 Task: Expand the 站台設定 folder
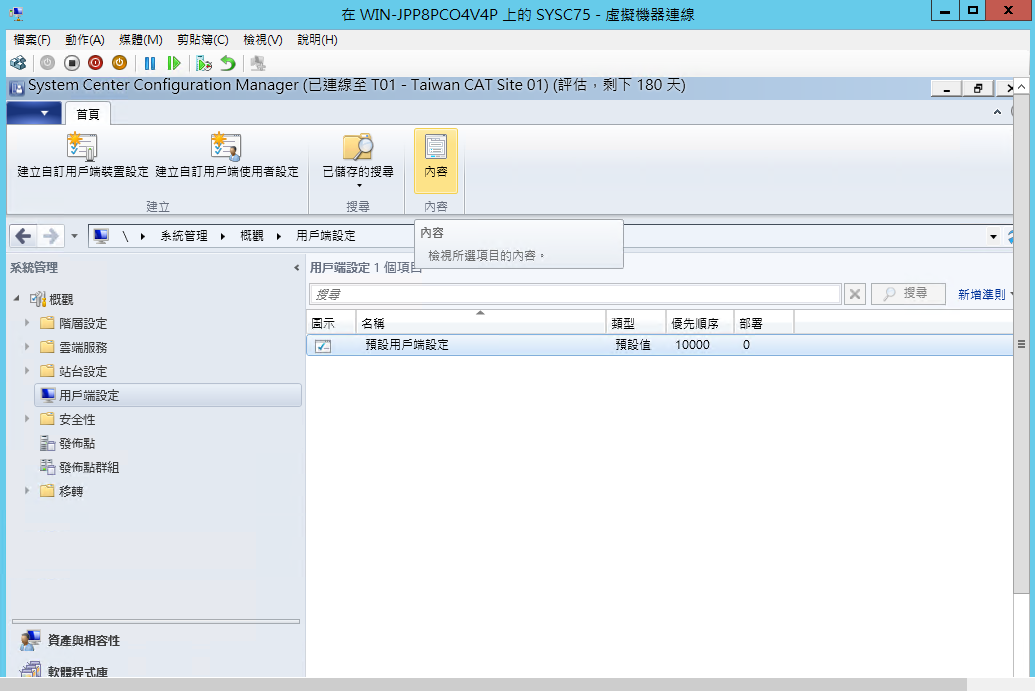27,370
